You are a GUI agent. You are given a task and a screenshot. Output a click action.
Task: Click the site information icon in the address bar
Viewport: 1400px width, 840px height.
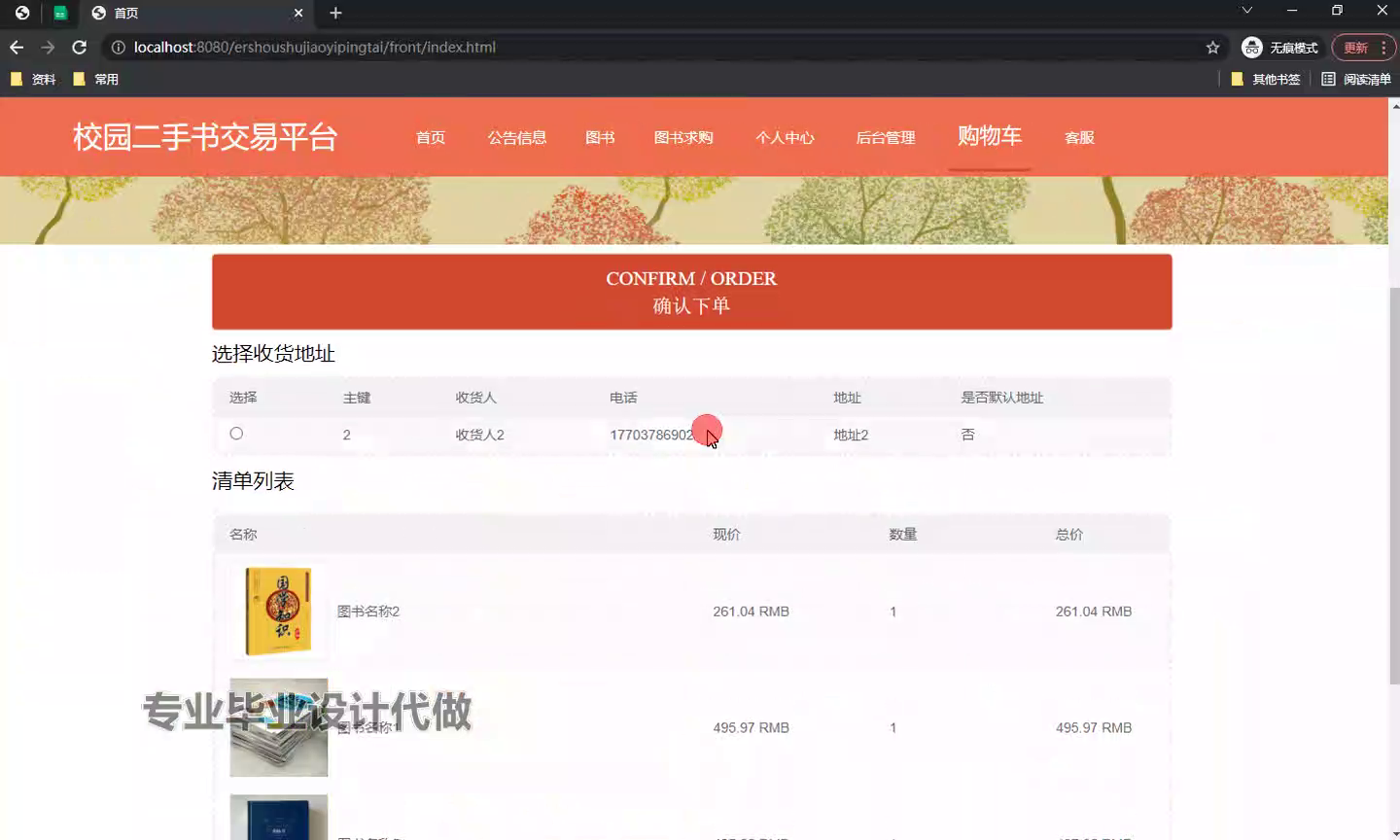click(x=118, y=47)
